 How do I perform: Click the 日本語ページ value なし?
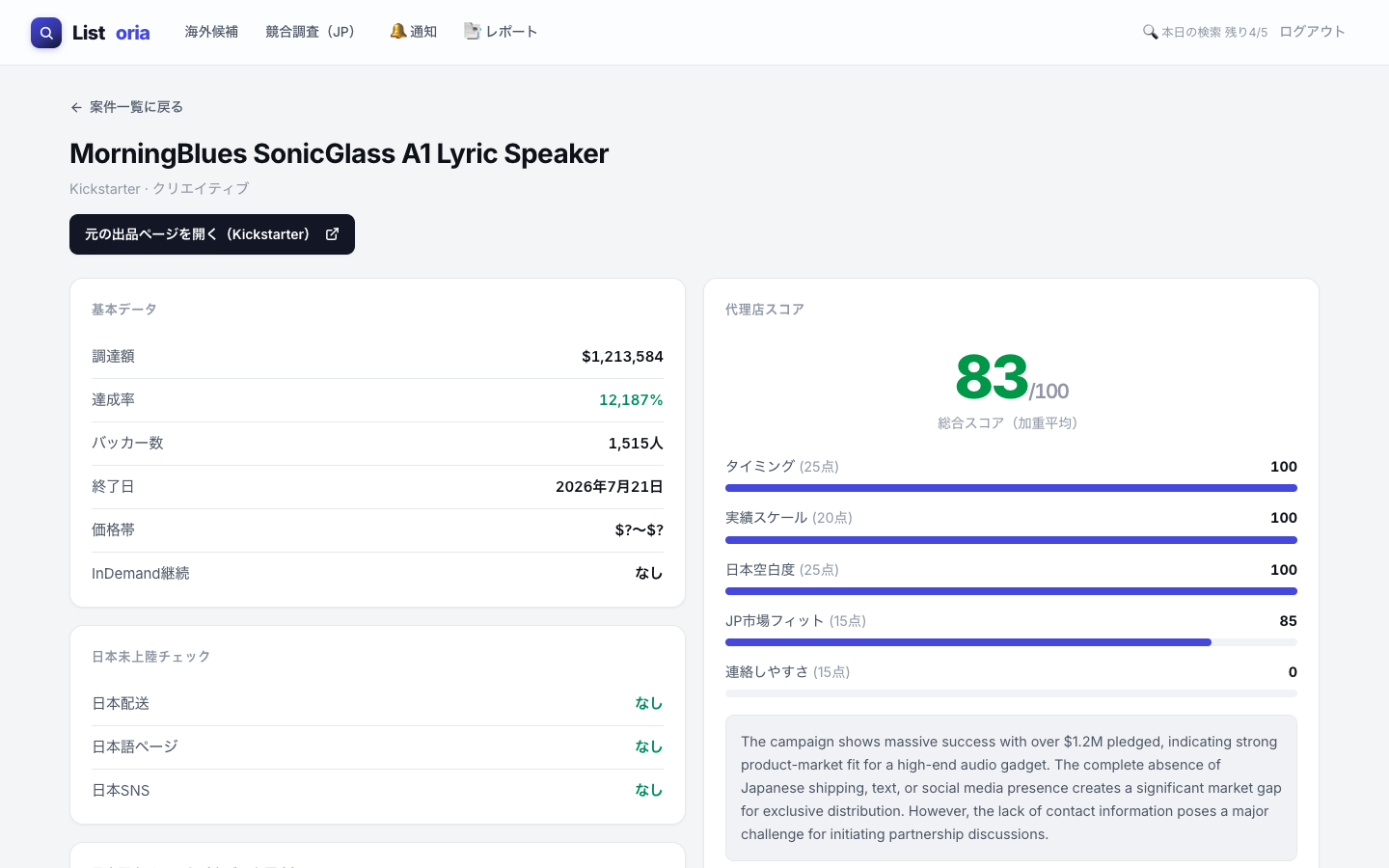coord(649,747)
